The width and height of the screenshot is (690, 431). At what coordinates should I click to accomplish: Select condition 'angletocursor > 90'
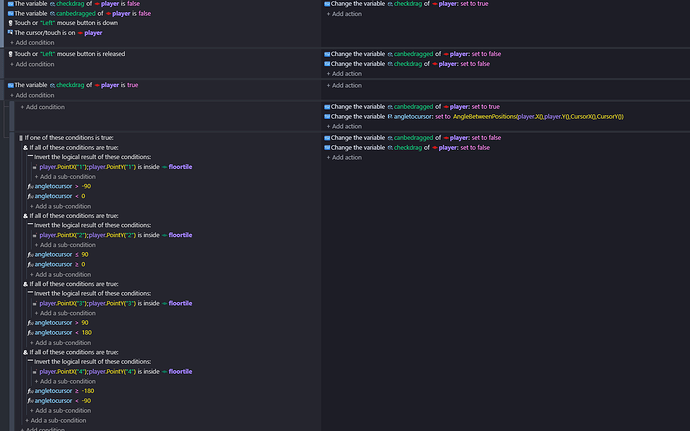click(58, 323)
